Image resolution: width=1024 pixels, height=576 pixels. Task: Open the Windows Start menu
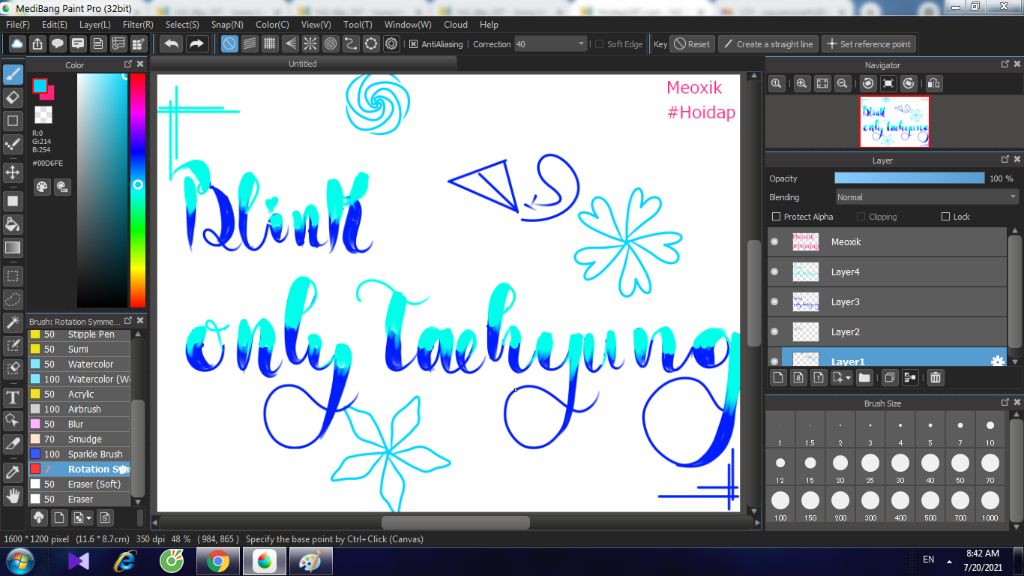point(20,561)
